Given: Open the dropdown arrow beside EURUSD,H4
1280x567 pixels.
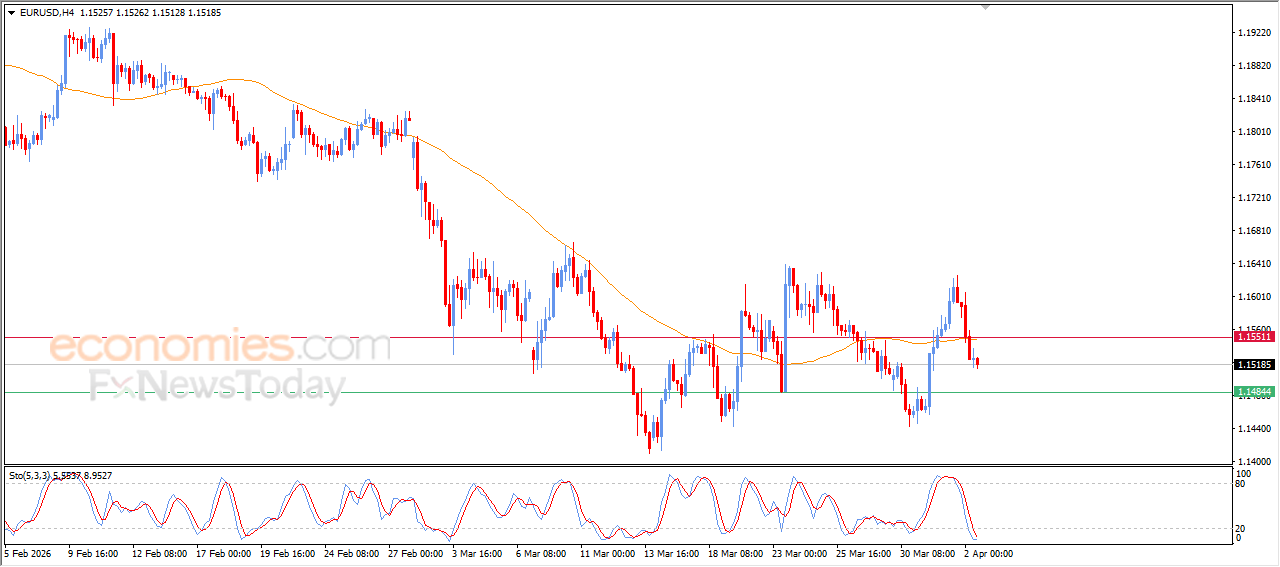Looking at the screenshot, I should point(11,13).
